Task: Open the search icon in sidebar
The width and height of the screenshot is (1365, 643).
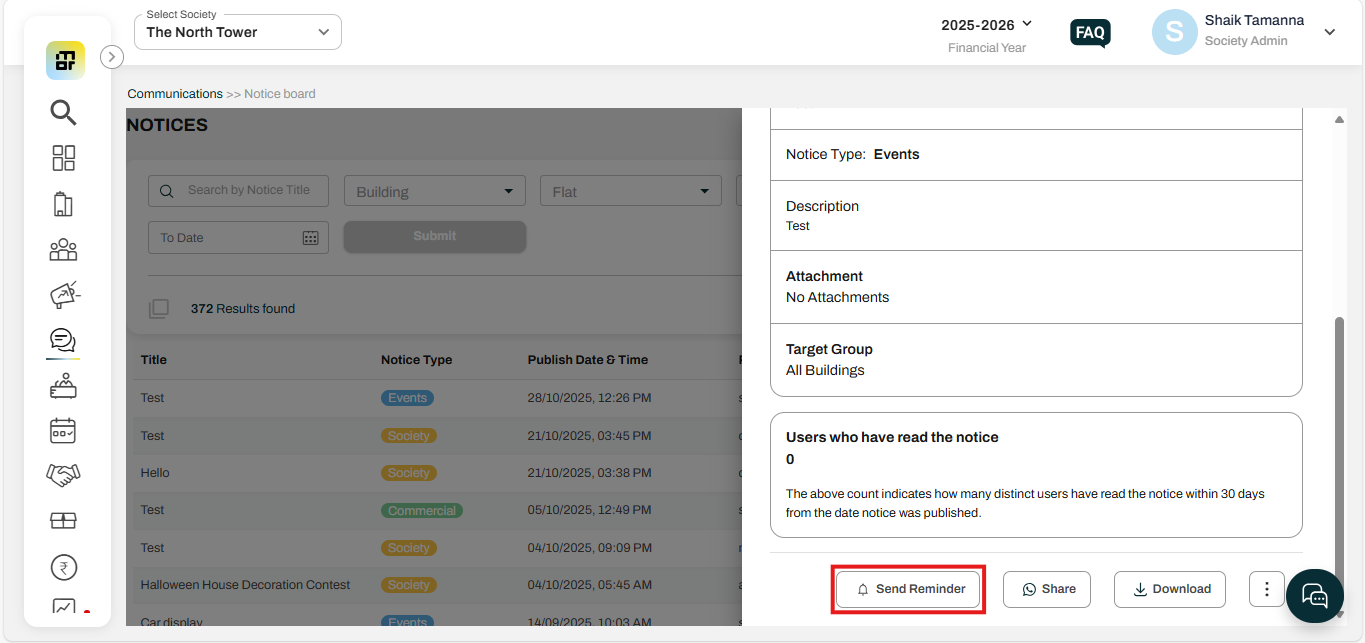Action: [x=64, y=112]
